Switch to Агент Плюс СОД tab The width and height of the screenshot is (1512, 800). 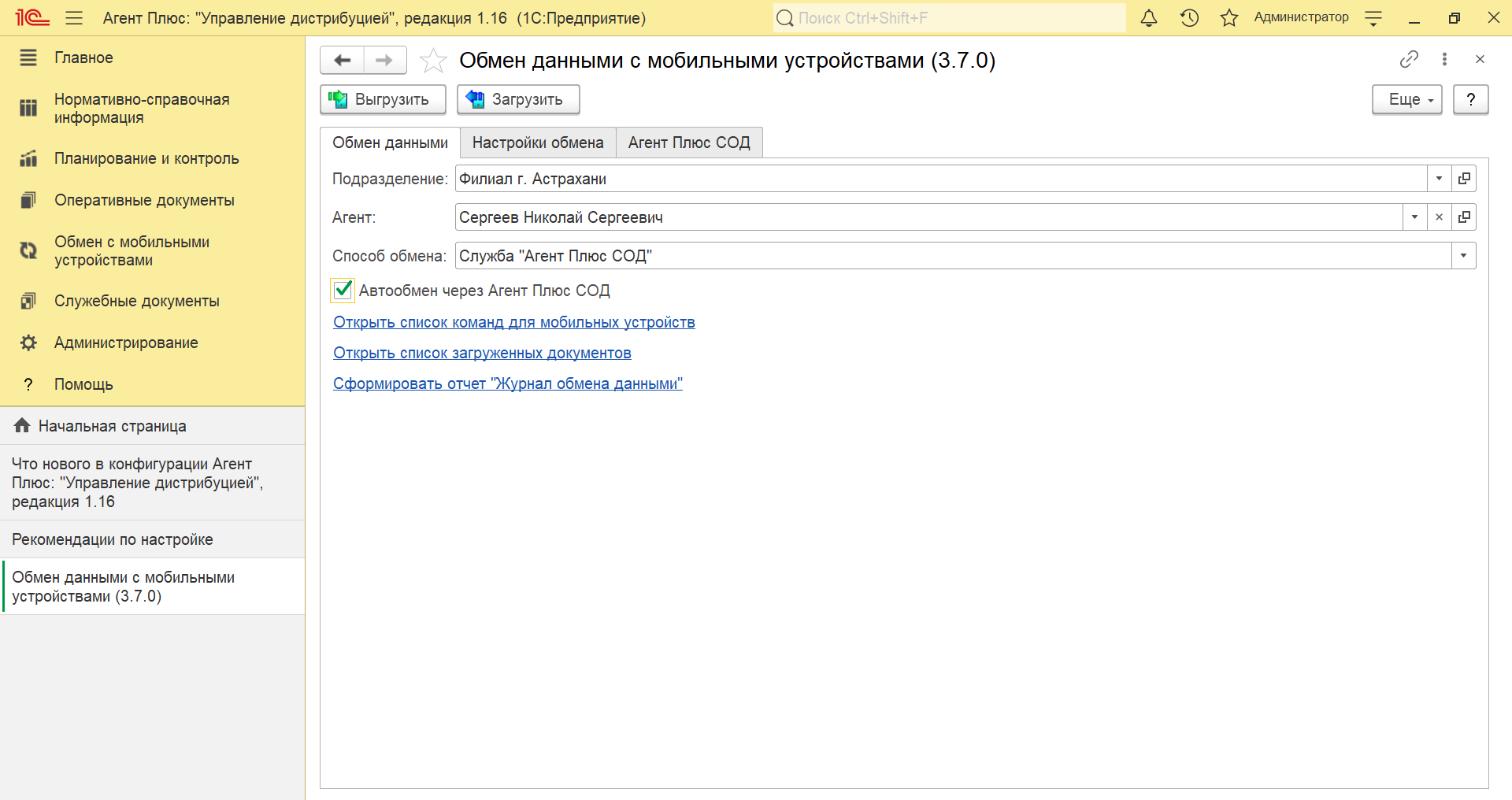click(x=689, y=143)
